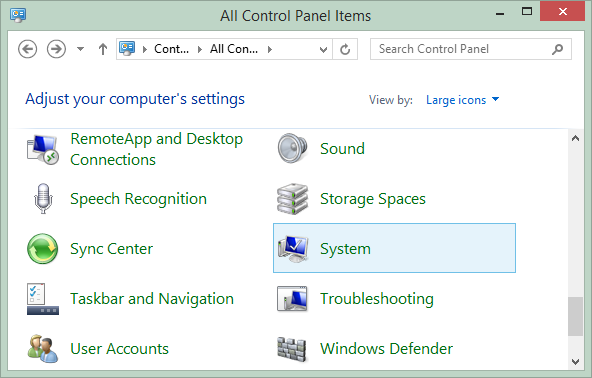Open the Storage Spaces drives icon

pyautogui.click(x=292, y=199)
